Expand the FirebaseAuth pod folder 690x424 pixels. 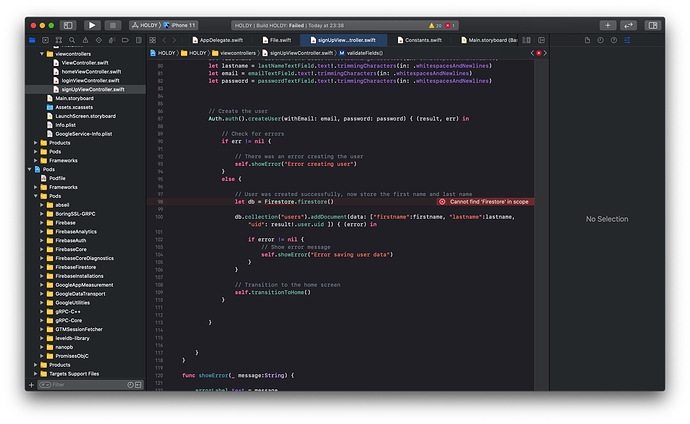coord(42,241)
